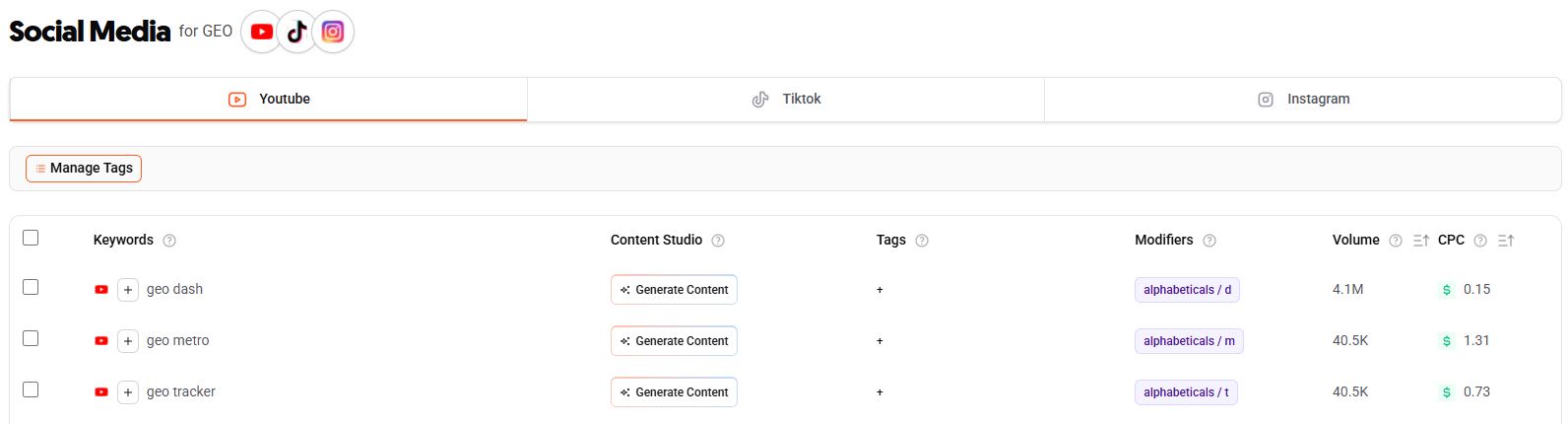The height and width of the screenshot is (424, 1568).
Task: Click the geo dash keyword text
Action: coord(174,290)
